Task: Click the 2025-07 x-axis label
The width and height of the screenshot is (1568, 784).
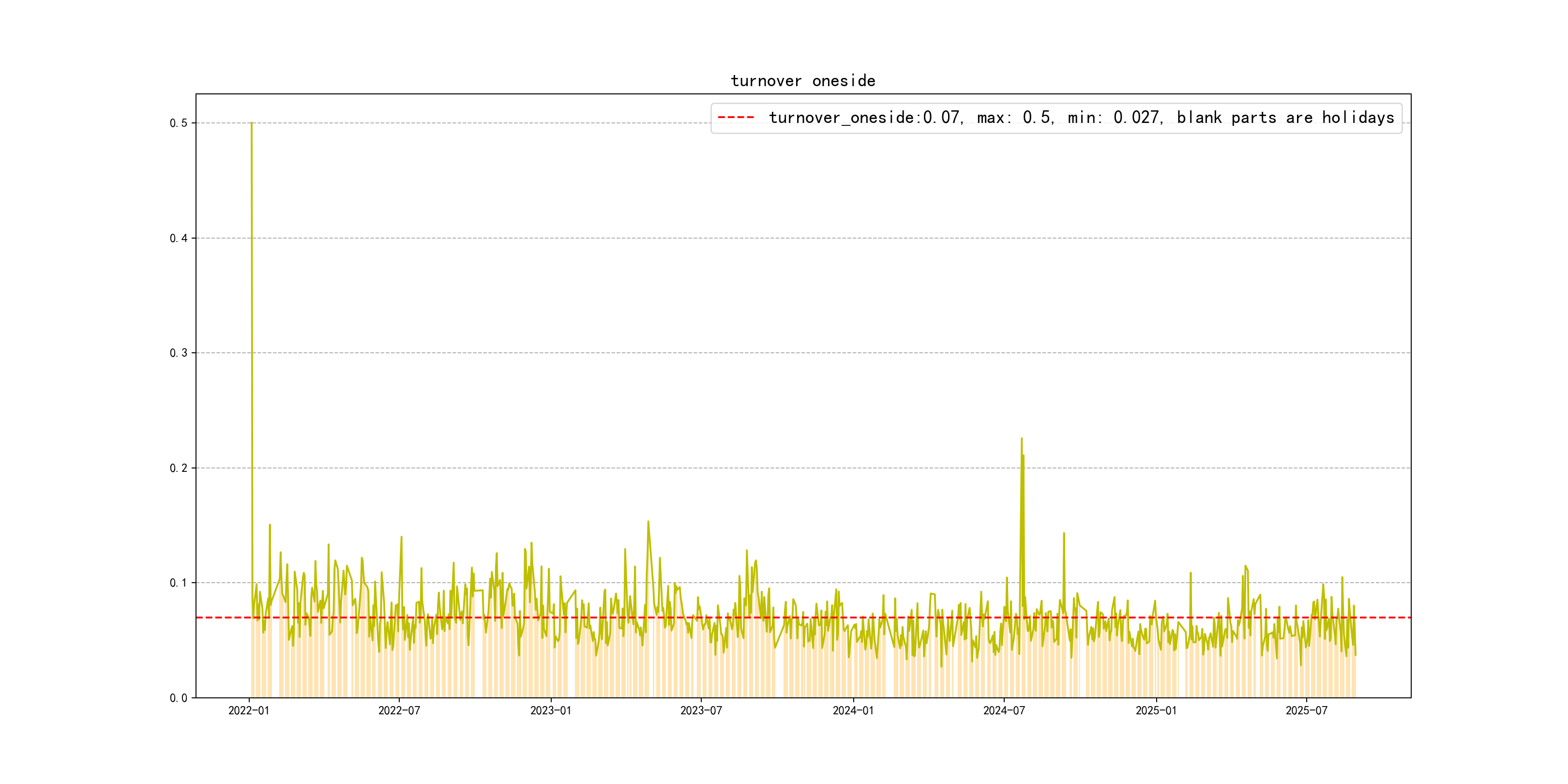Action: 1306,710
